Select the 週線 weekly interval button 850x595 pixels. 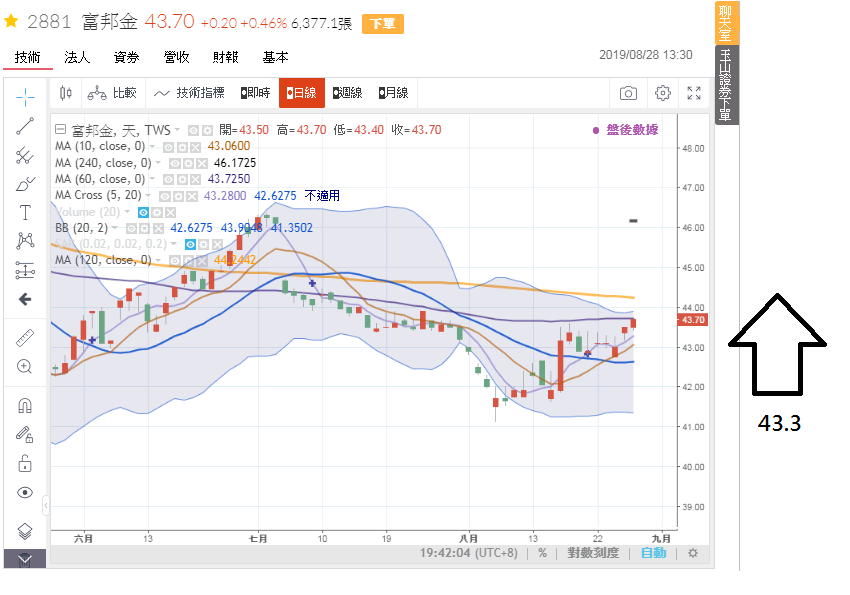coord(347,93)
